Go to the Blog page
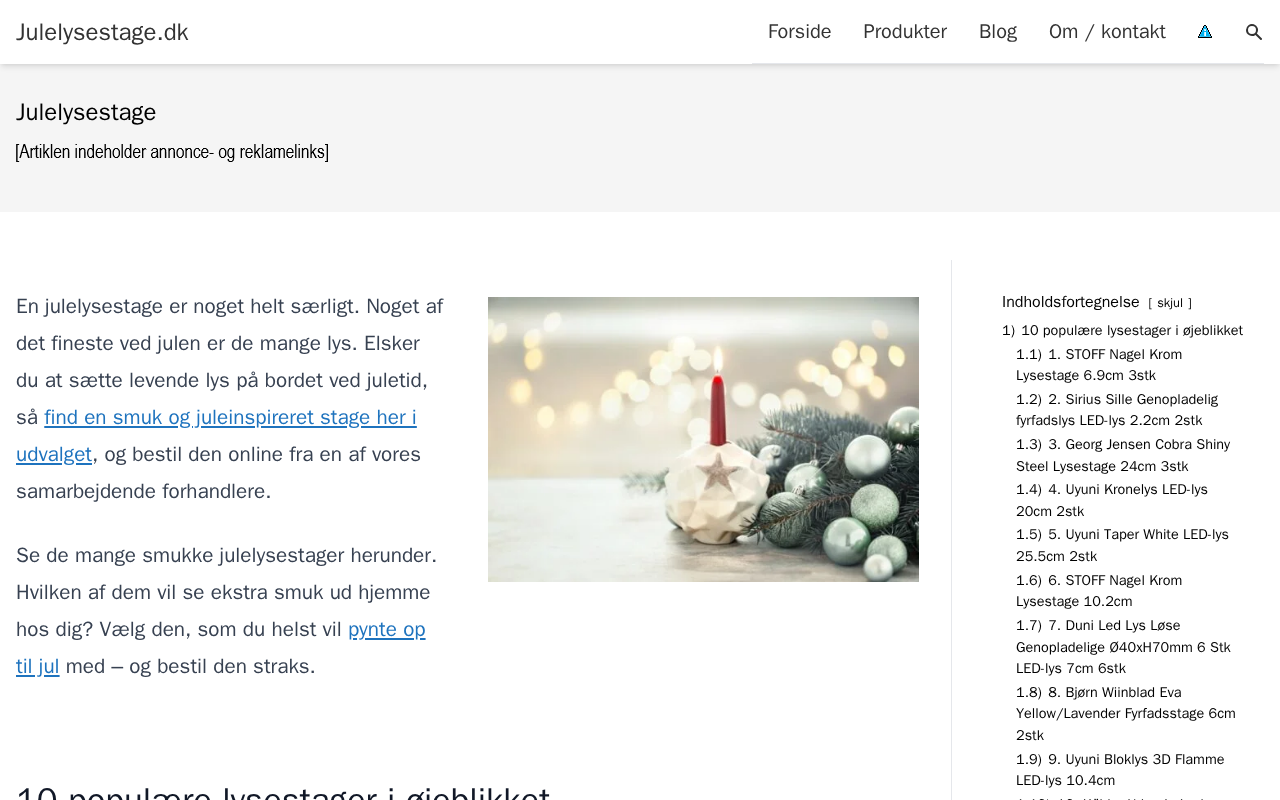Image resolution: width=1280 pixels, height=800 pixels. 998,32
